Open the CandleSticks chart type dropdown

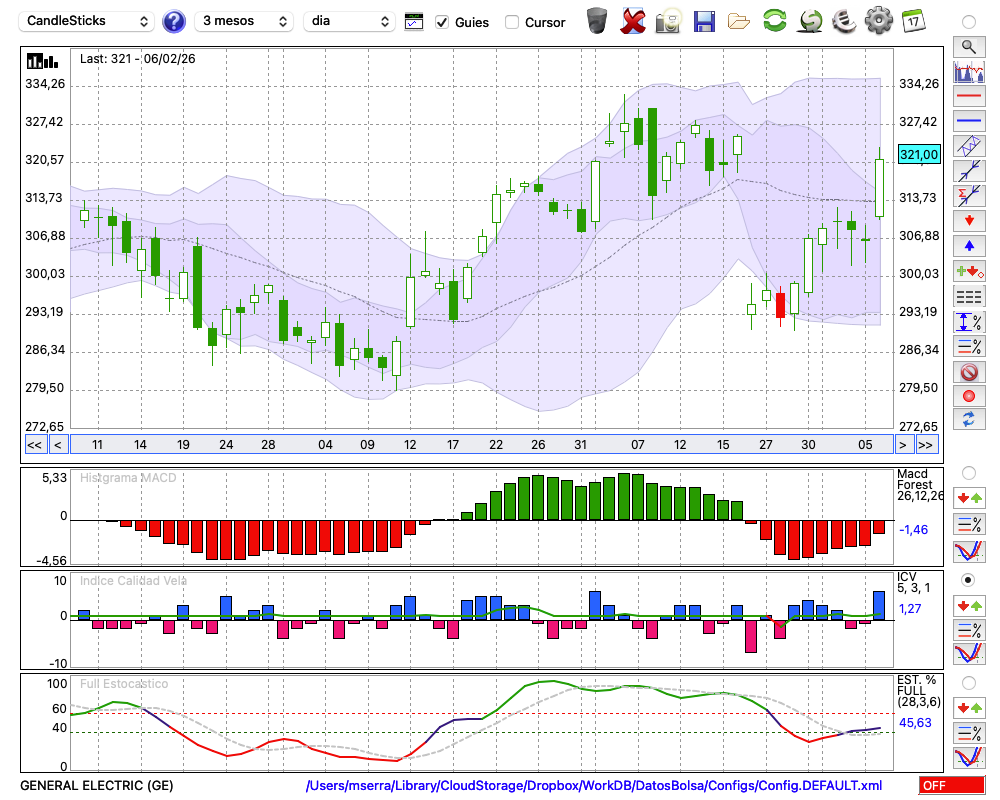pyautogui.click(x=88, y=21)
